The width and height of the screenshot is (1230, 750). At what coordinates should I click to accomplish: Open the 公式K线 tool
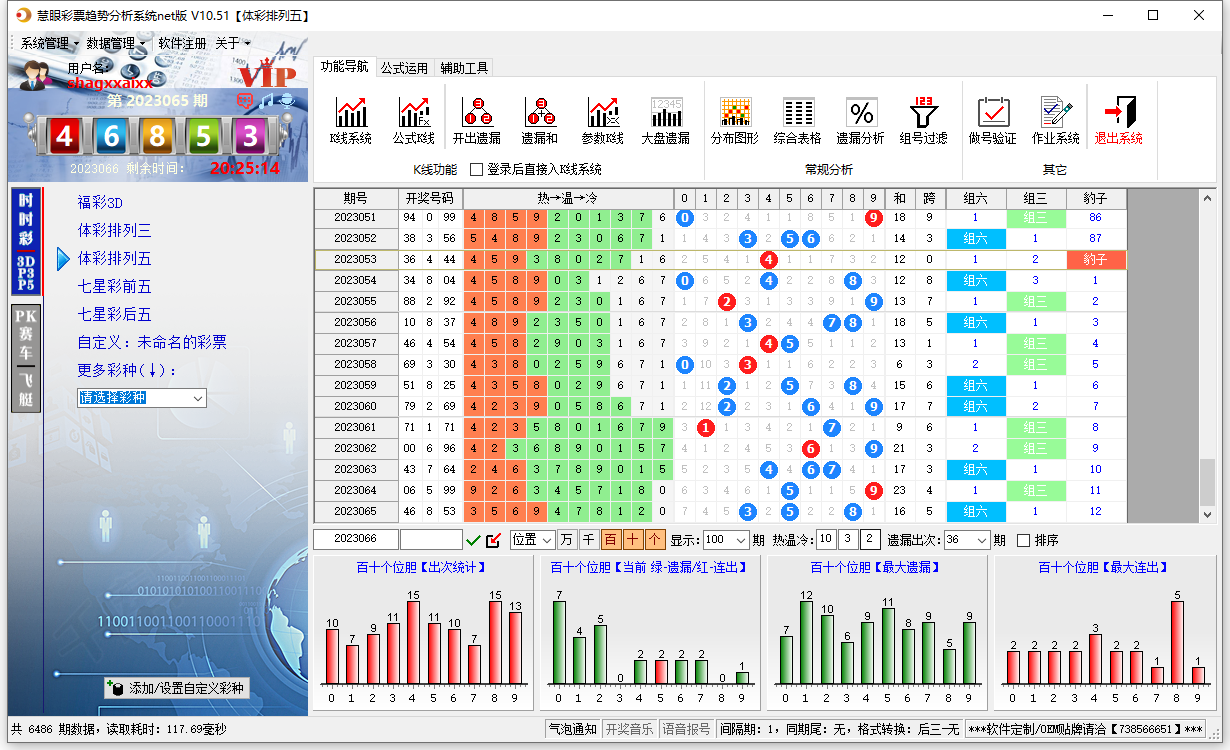click(413, 120)
